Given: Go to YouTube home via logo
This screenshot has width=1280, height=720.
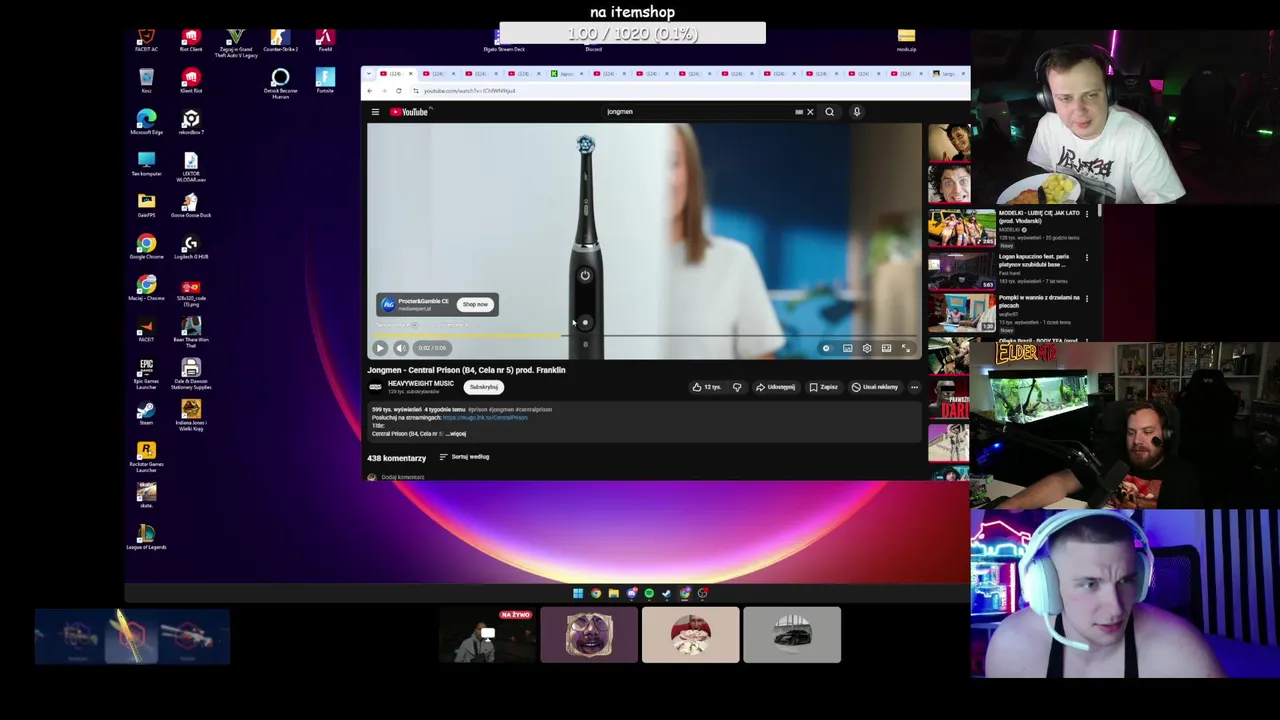Looking at the screenshot, I should click(409, 112).
